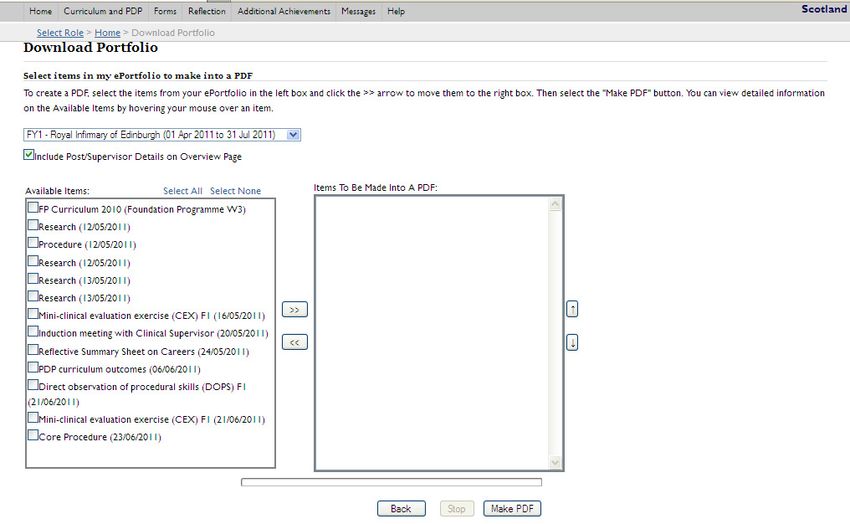
Task: Check Reflective Summary Sheet on Careers
Action: click(33, 350)
